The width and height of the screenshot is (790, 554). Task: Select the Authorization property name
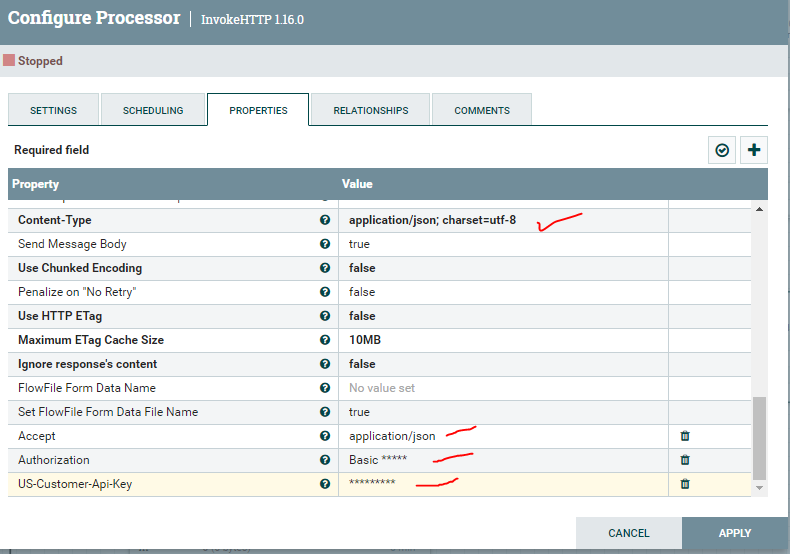[x=54, y=460]
